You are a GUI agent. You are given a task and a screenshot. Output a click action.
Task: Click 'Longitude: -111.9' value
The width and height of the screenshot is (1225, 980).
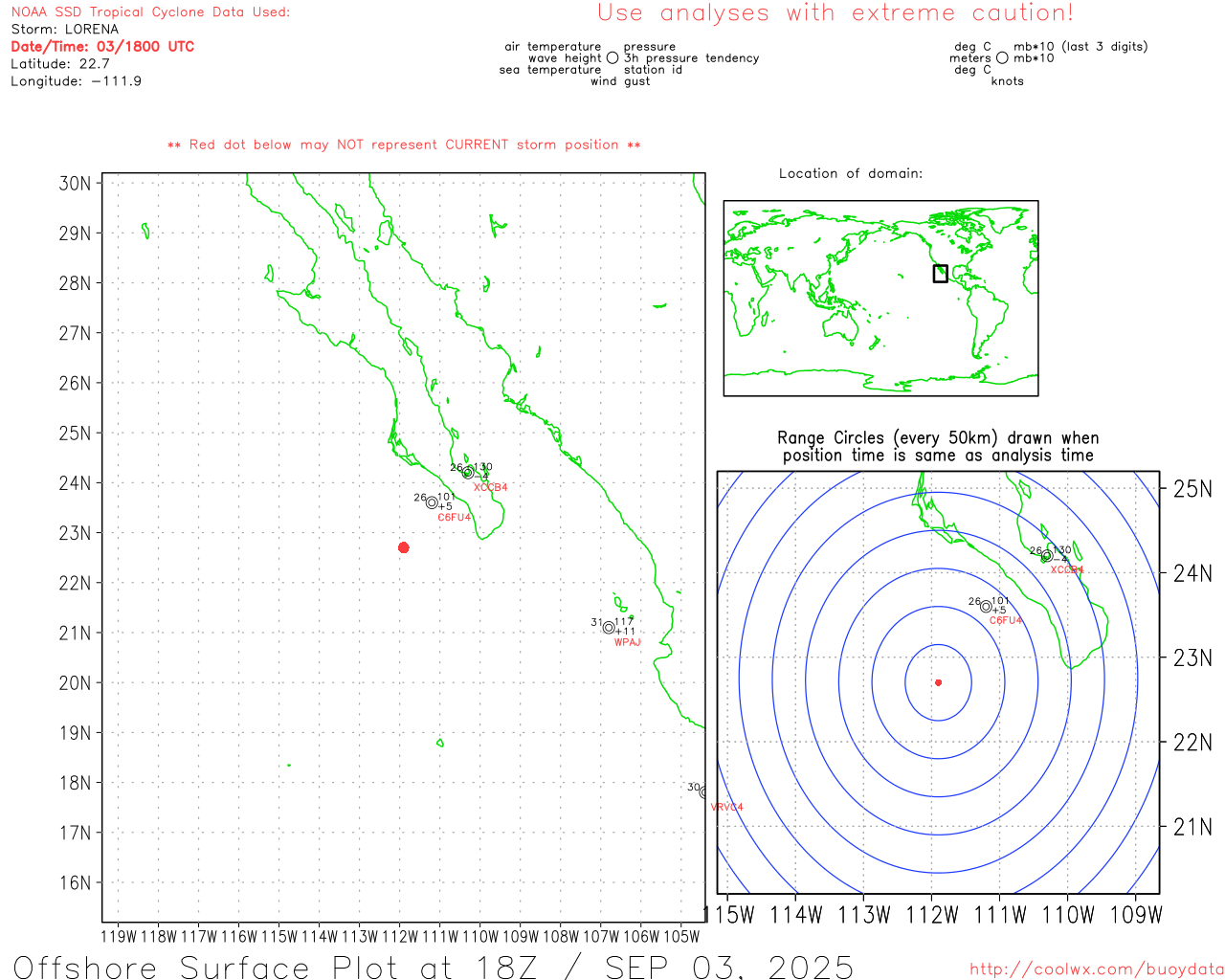[x=77, y=81]
